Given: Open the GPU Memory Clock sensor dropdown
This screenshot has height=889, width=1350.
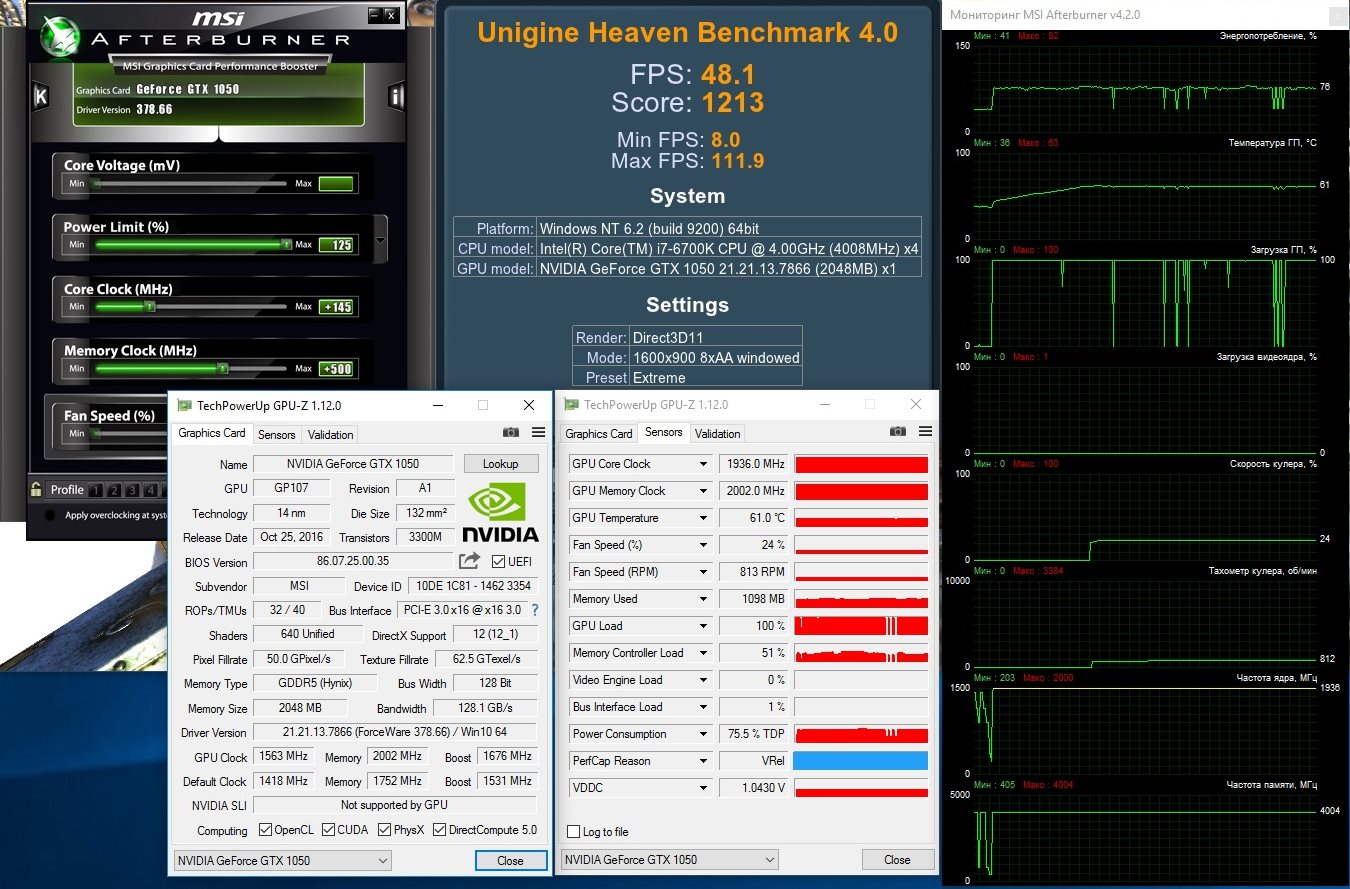Looking at the screenshot, I should [703, 491].
